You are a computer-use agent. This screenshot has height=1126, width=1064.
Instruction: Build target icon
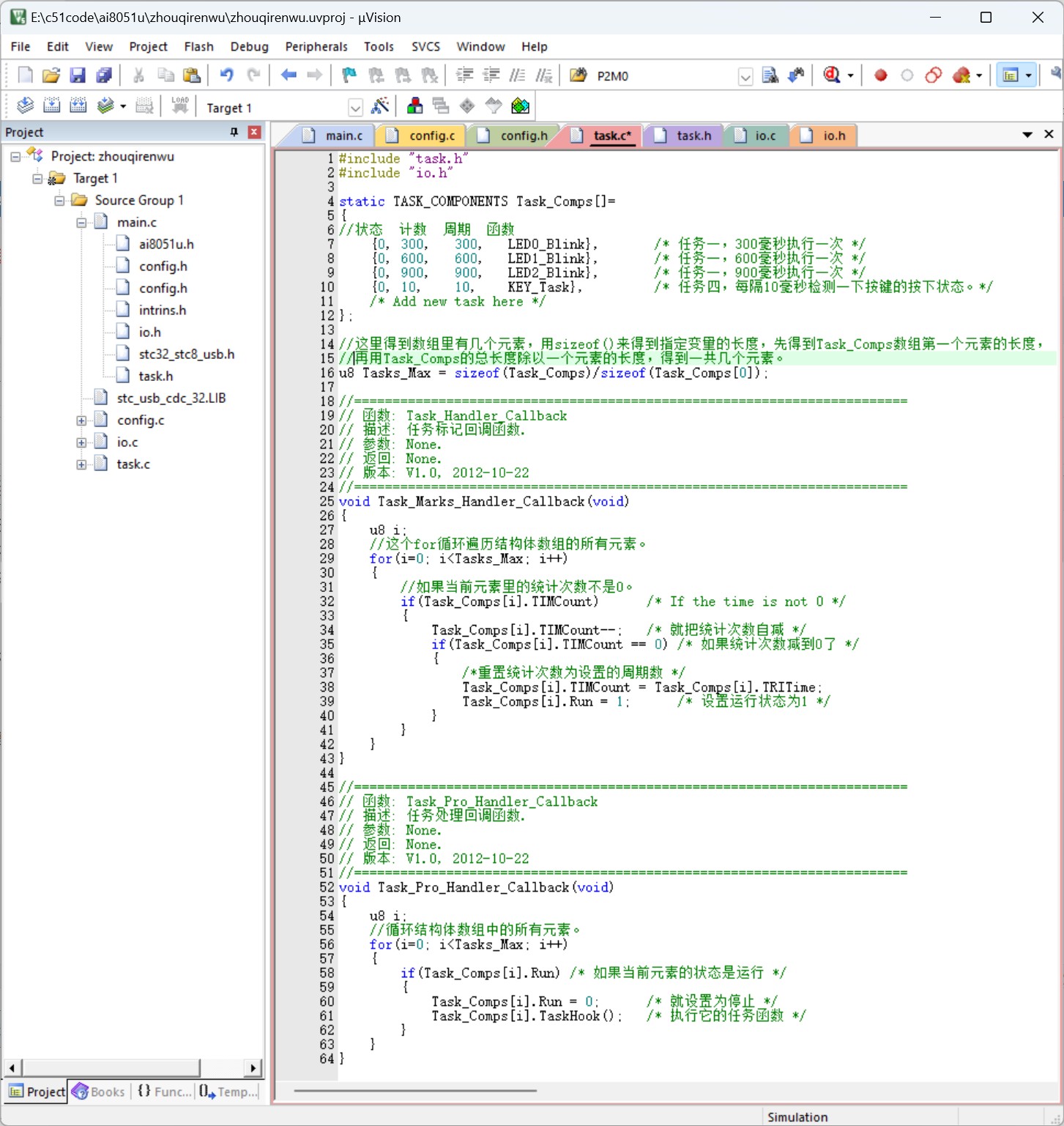(x=52, y=106)
